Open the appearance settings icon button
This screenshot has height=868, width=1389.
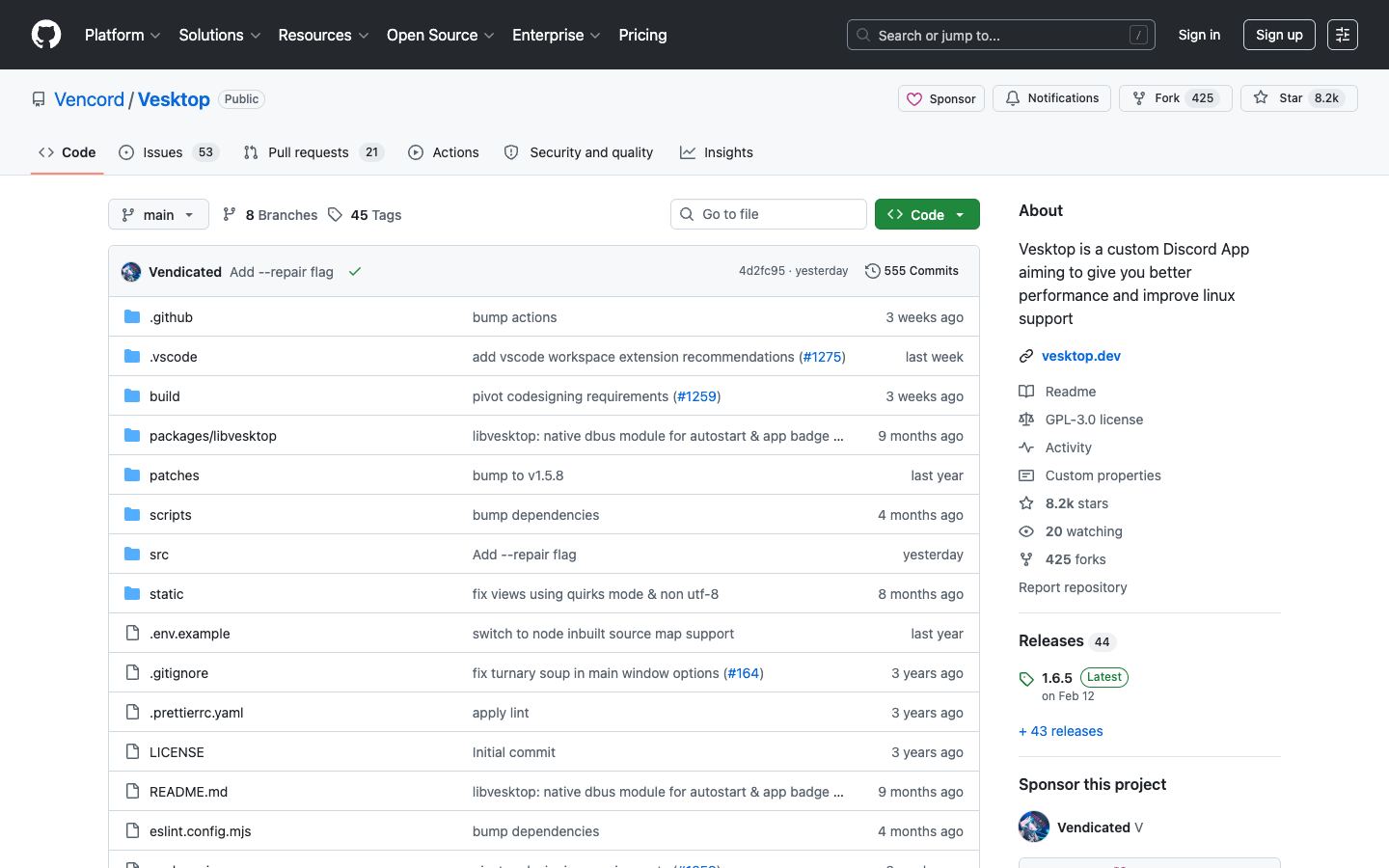[x=1343, y=35]
